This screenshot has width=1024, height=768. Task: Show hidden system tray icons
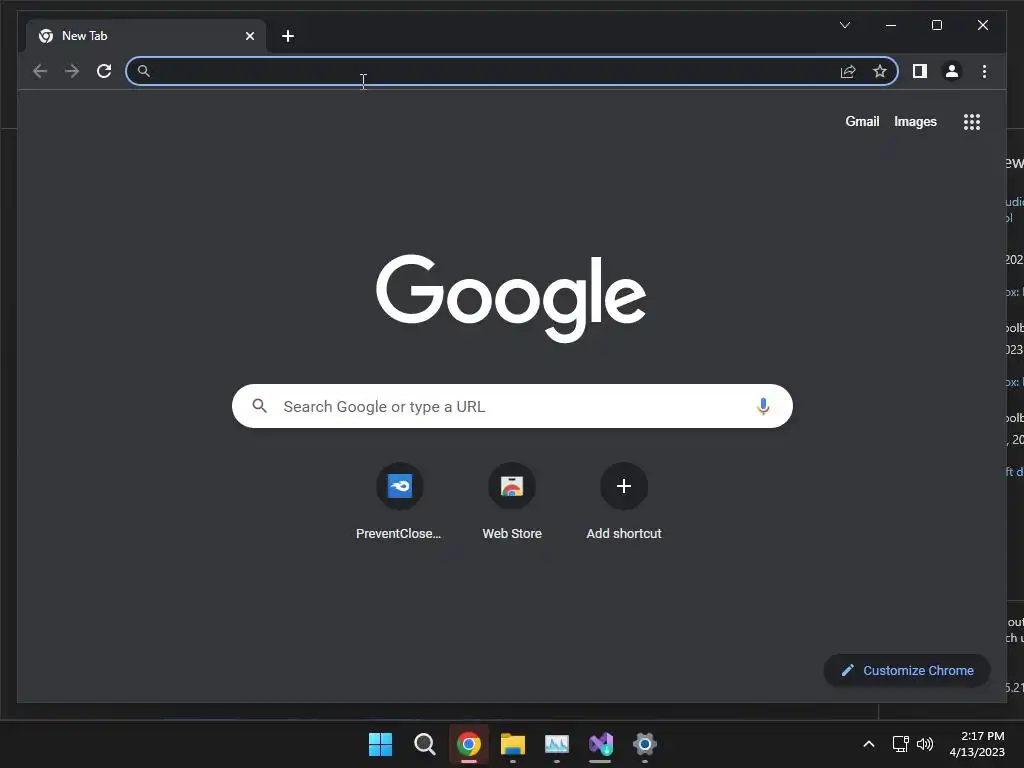(x=869, y=744)
